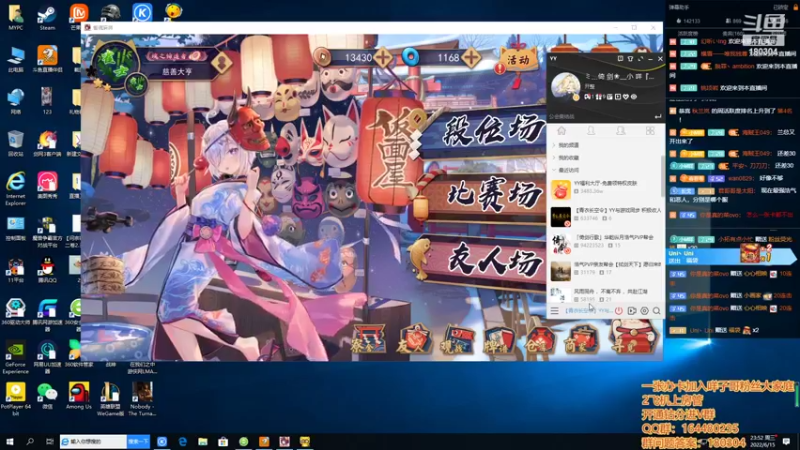
Task: Open the 商家 shop icon in game bottom bar
Action: coord(582,341)
